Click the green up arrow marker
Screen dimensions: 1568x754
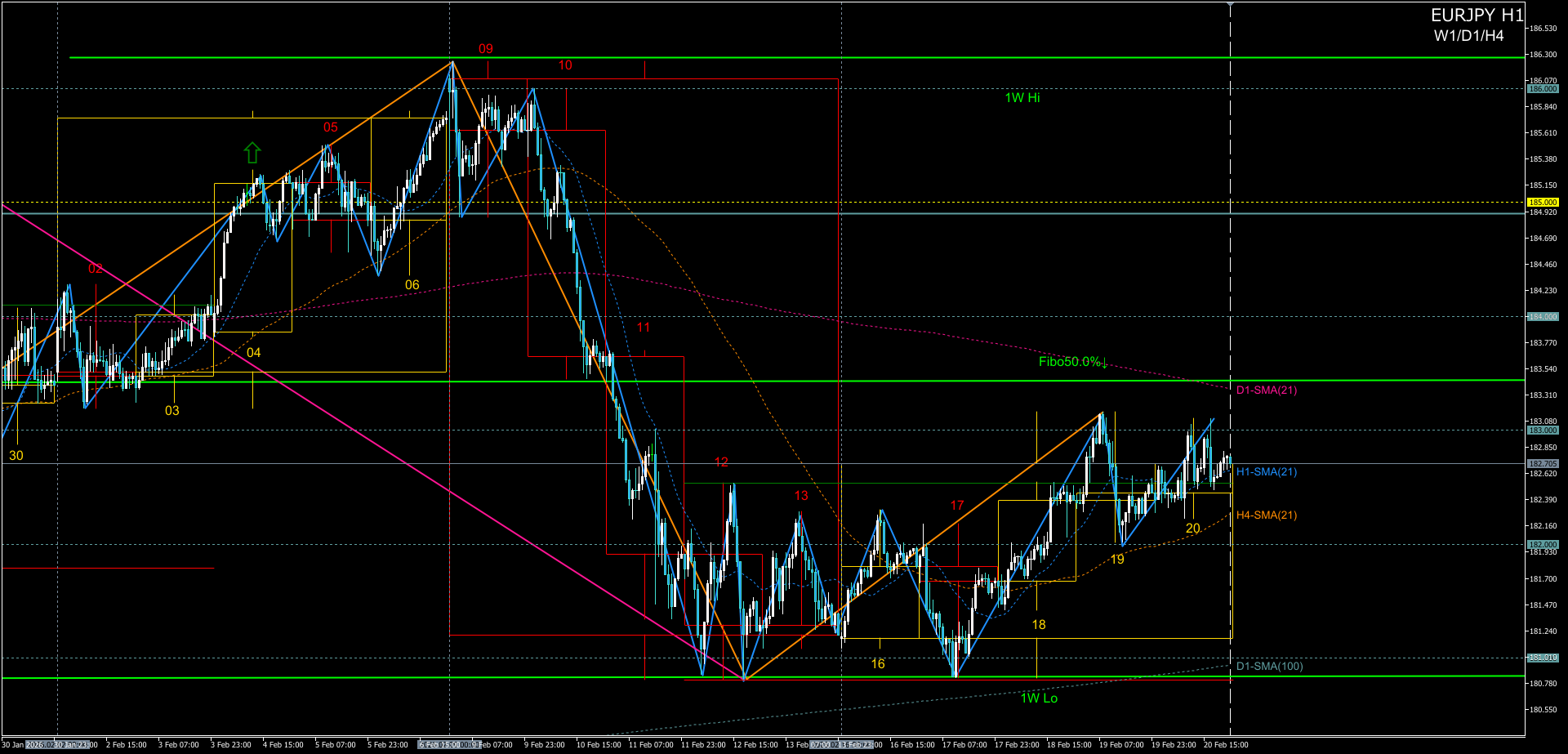pos(252,152)
